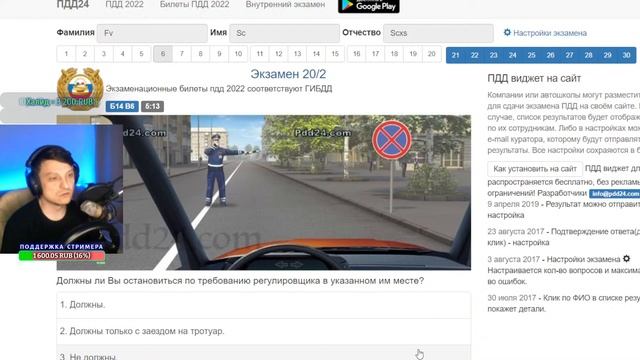Click the info@pdd24.com email badge

coord(615,193)
